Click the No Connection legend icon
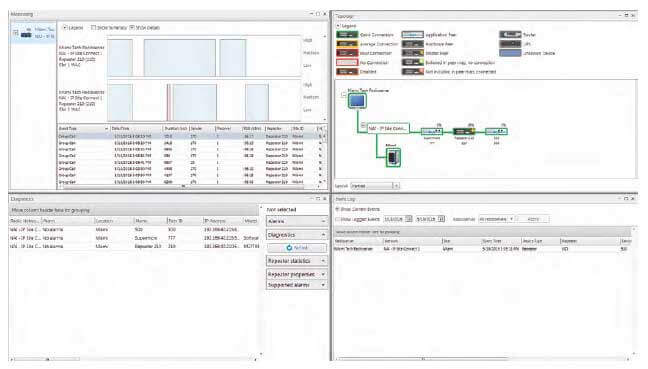The height and width of the screenshot is (369, 648). [347, 62]
